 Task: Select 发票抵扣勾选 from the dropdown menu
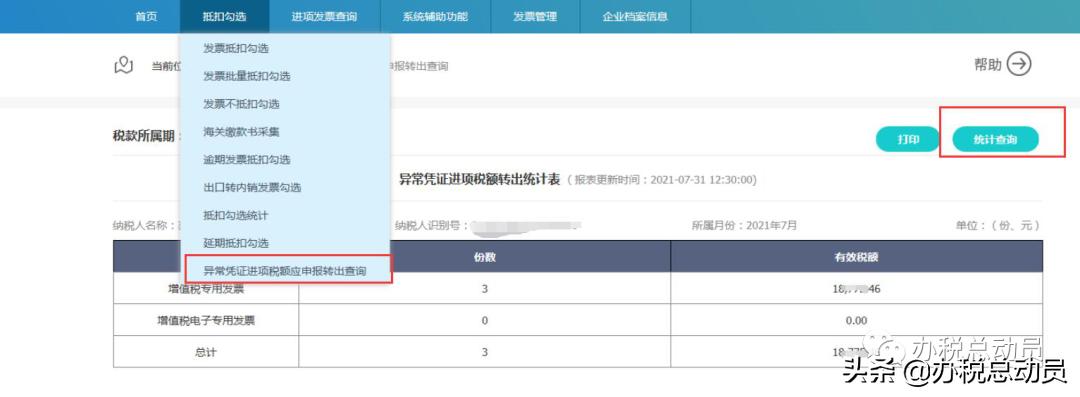pos(236,48)
